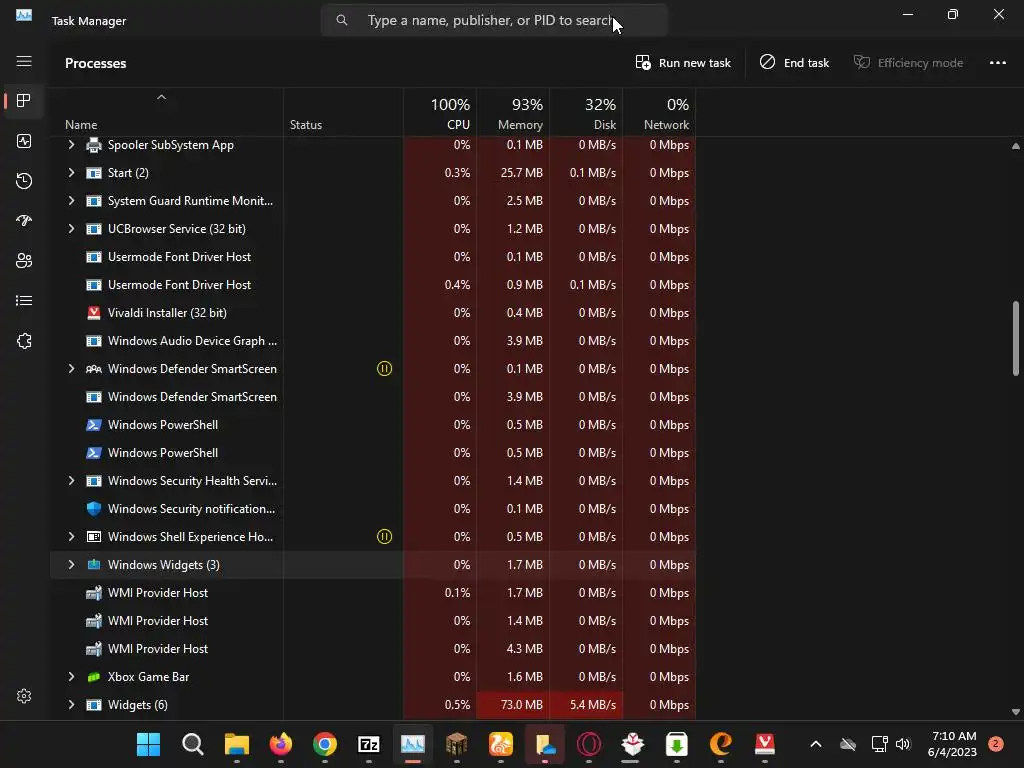Expand the Windows Widgets (3) group
This screenshot has width=1024, height=768.
[71, 565]
